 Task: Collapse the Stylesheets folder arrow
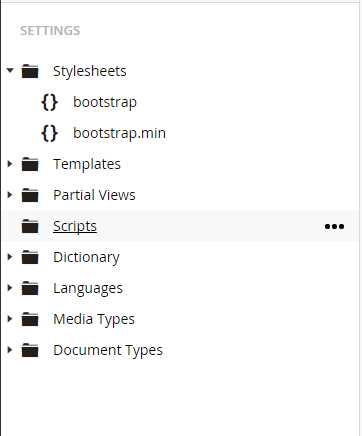[x=10, y=70]
